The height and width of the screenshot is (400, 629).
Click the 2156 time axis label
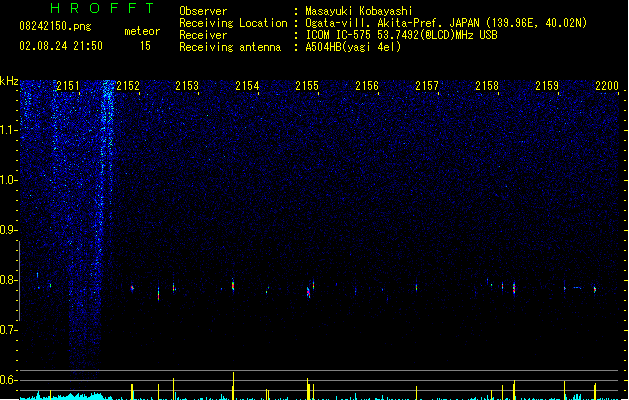(367, 86)
